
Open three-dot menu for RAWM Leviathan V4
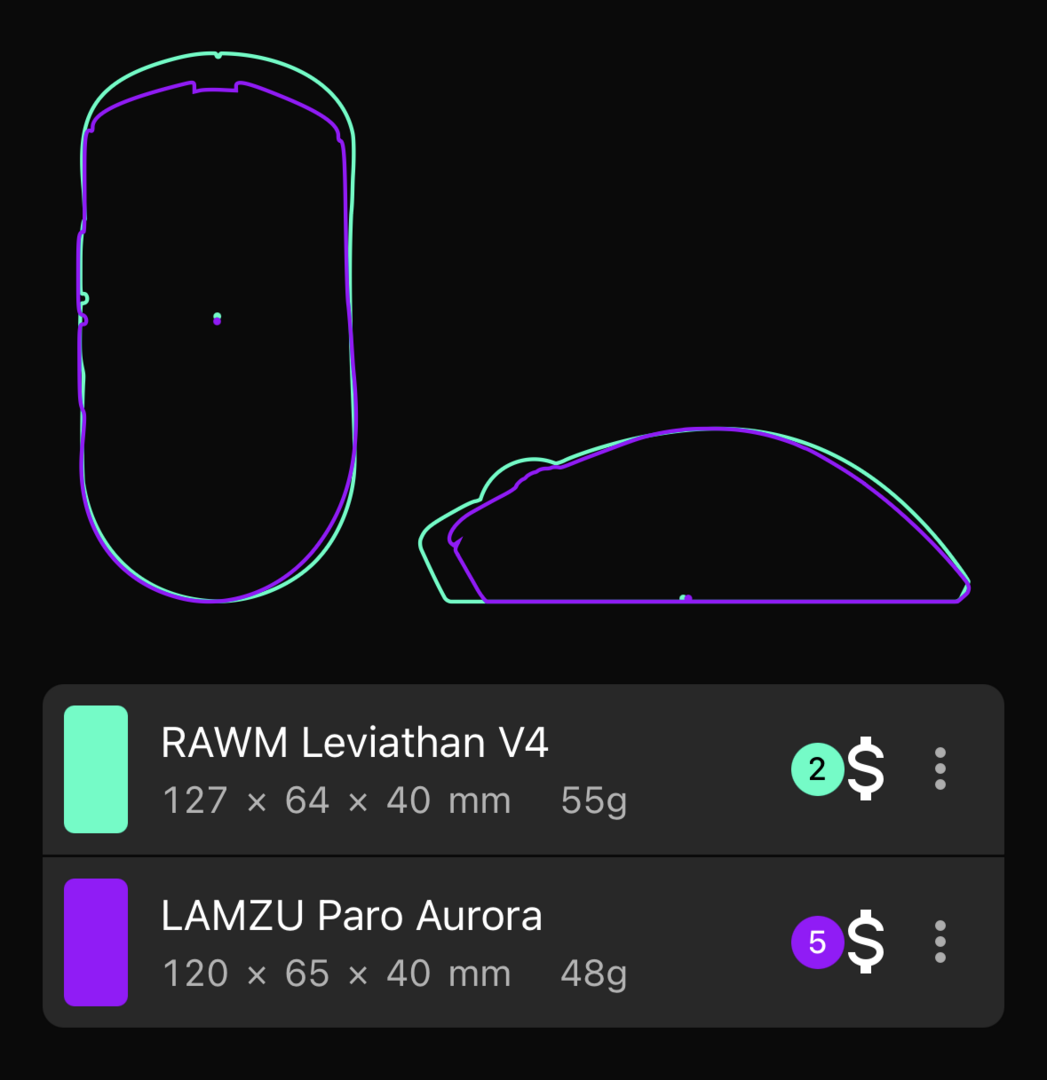tap(940, 769)
